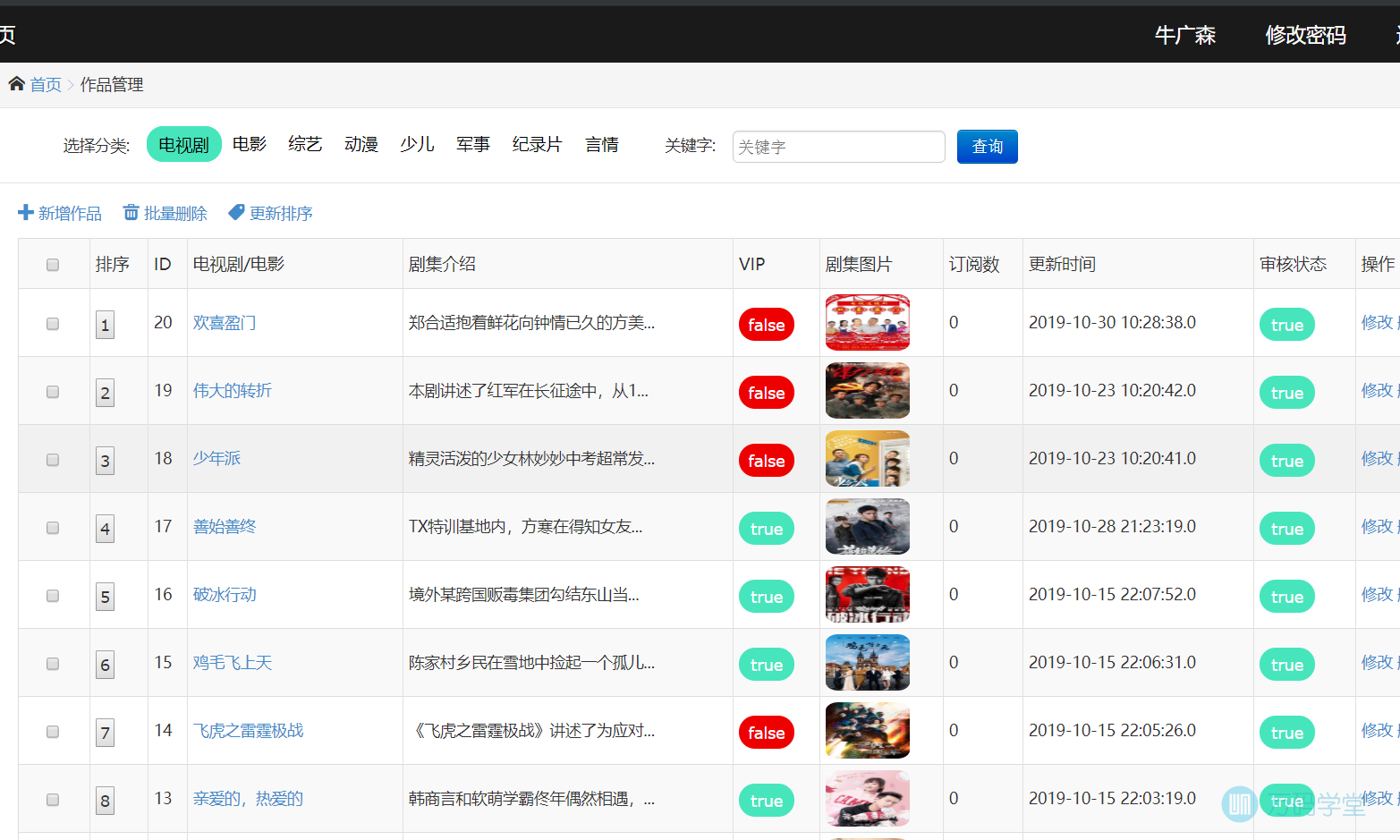
Task: Toggle VIP false badge for 伟大的转折
Action: pos(767,393)
